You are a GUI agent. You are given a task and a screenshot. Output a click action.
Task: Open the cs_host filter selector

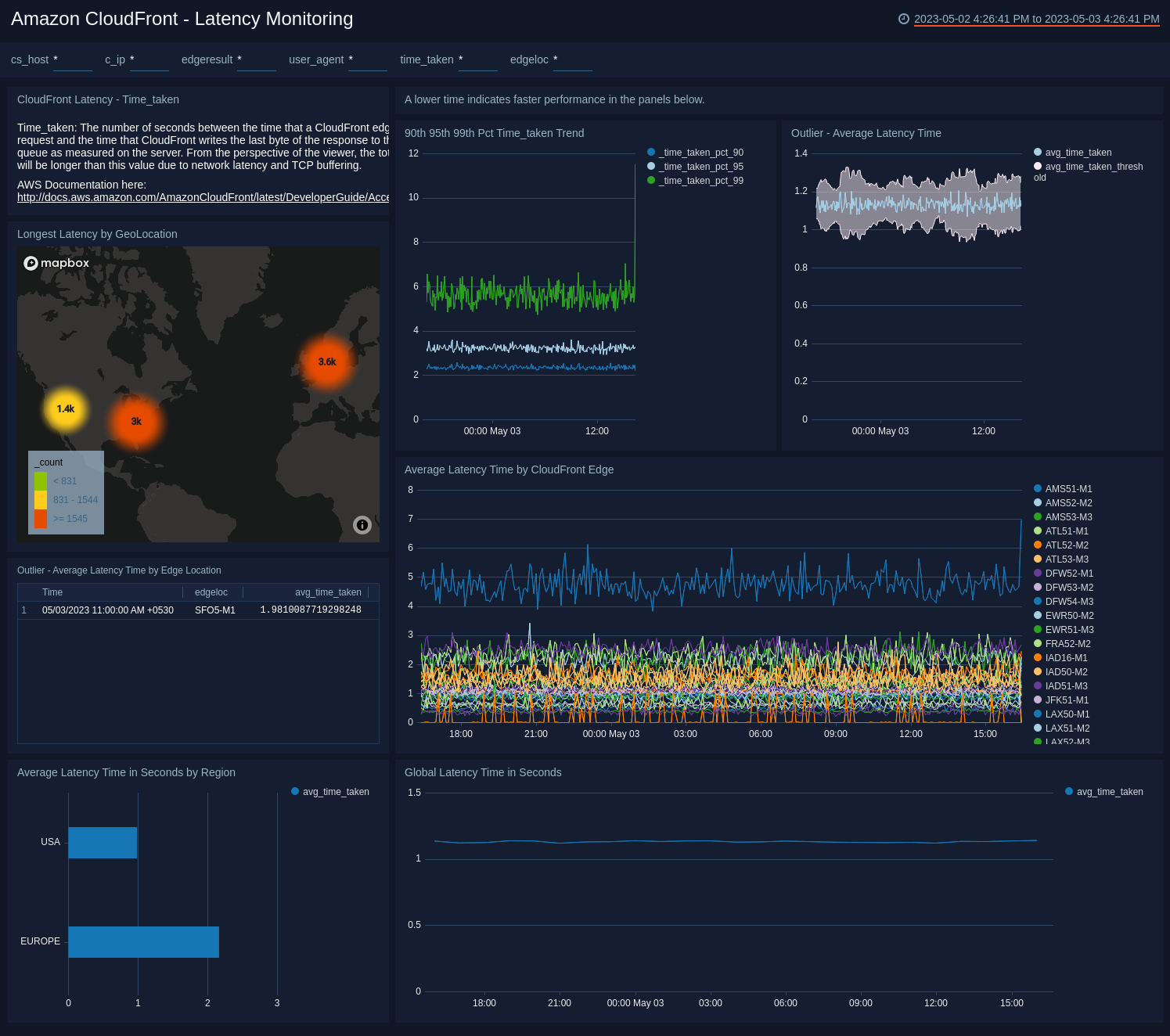(73, 63)
